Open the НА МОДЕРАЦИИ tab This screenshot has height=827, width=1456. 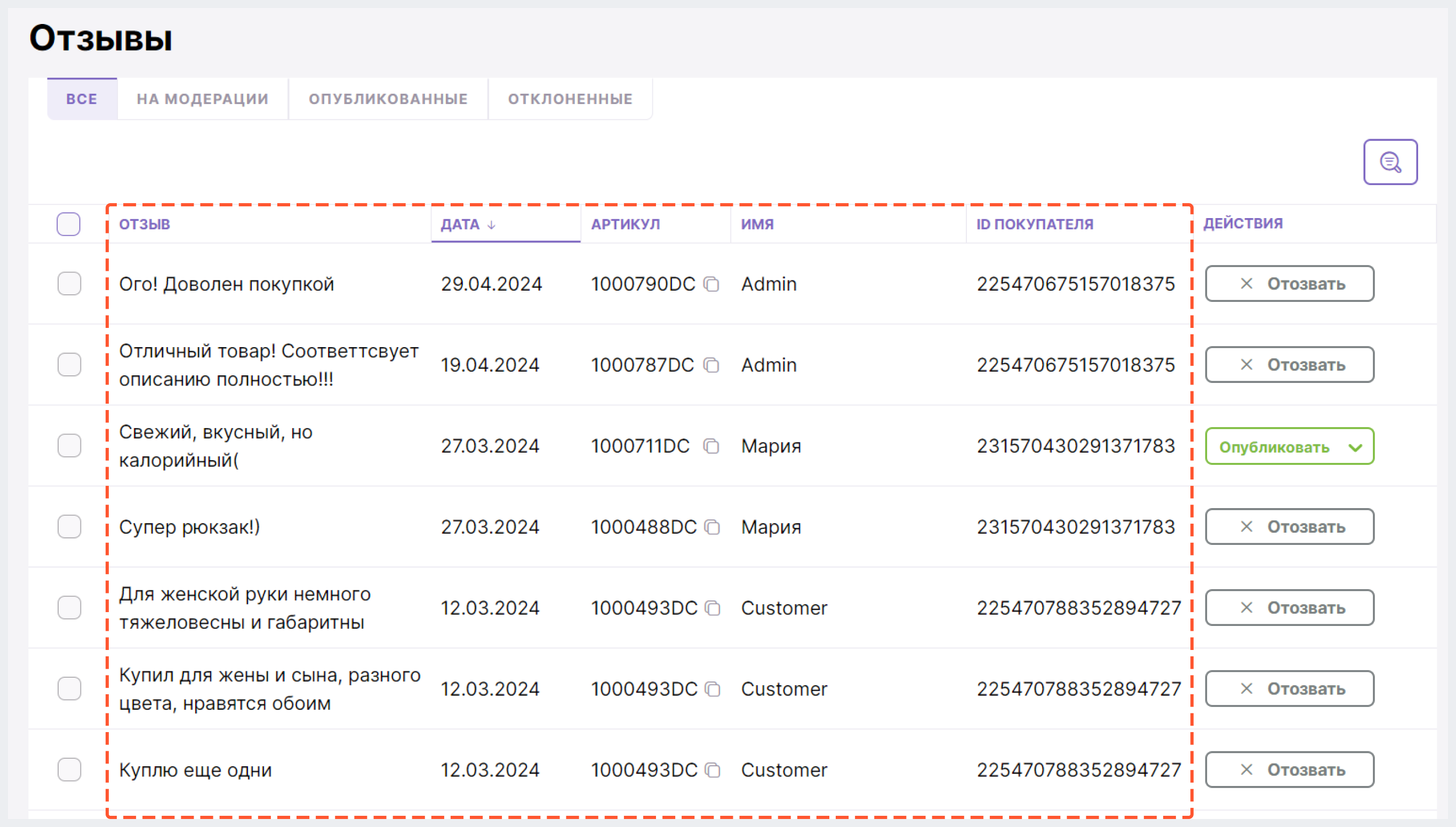[203, 99]
